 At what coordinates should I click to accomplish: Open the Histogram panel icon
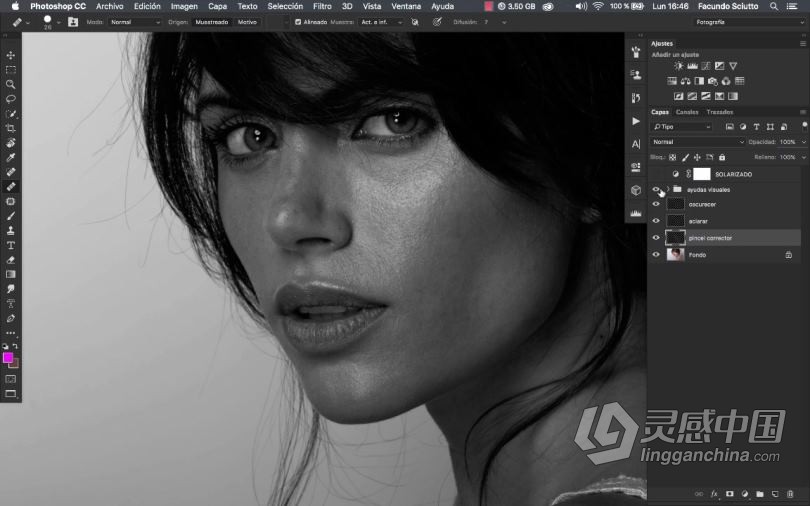[636, 213]
